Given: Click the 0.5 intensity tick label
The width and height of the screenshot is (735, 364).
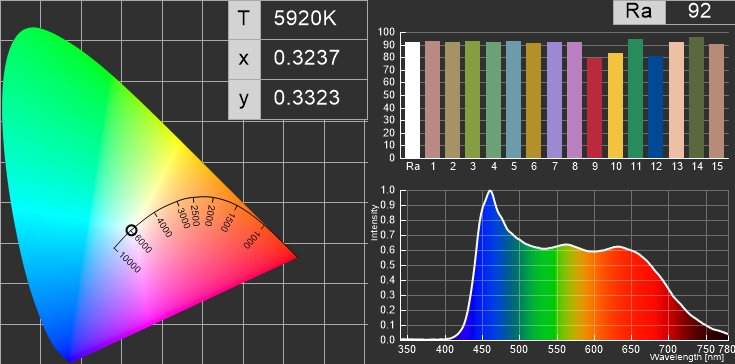Looking at the screenshot, I should point(389,266).
